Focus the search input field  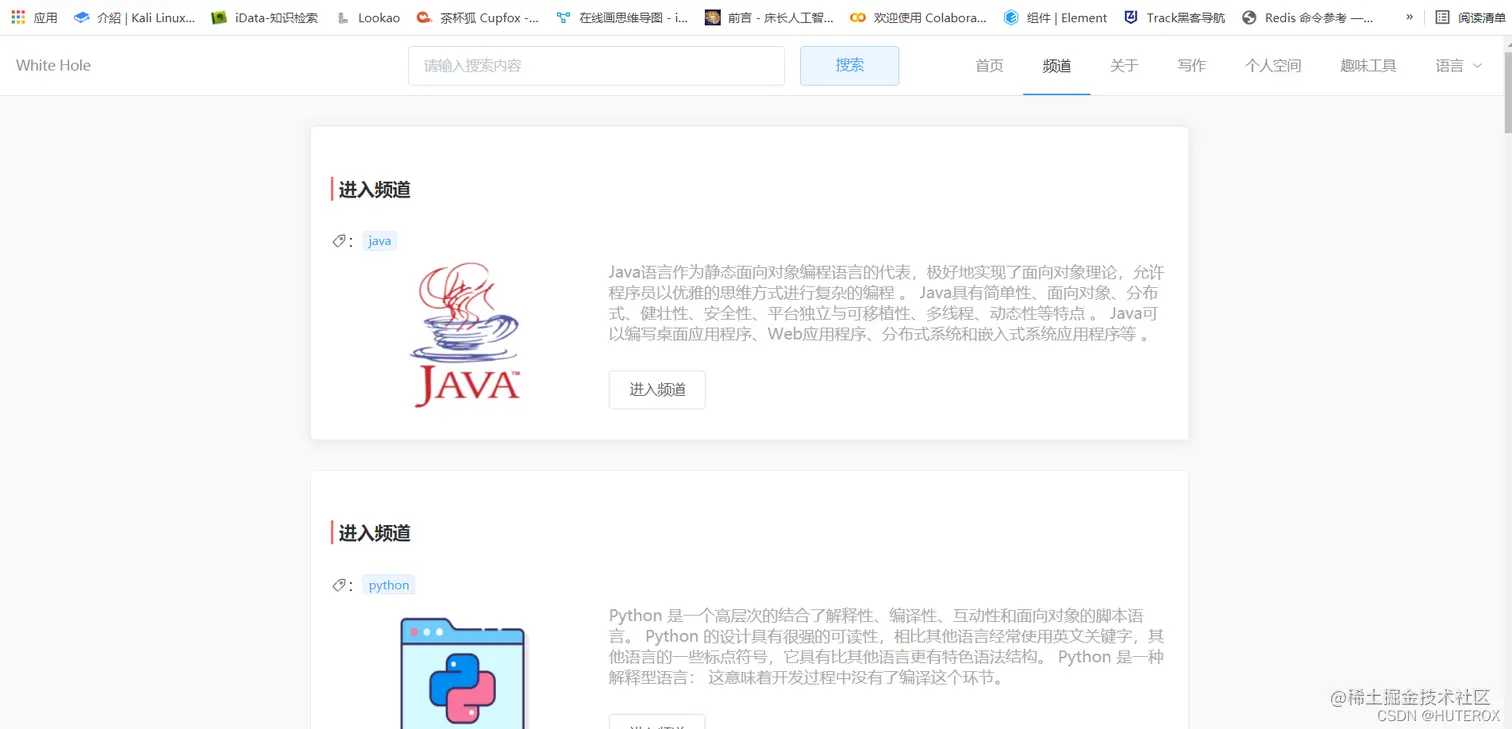[x=596, y=66]
